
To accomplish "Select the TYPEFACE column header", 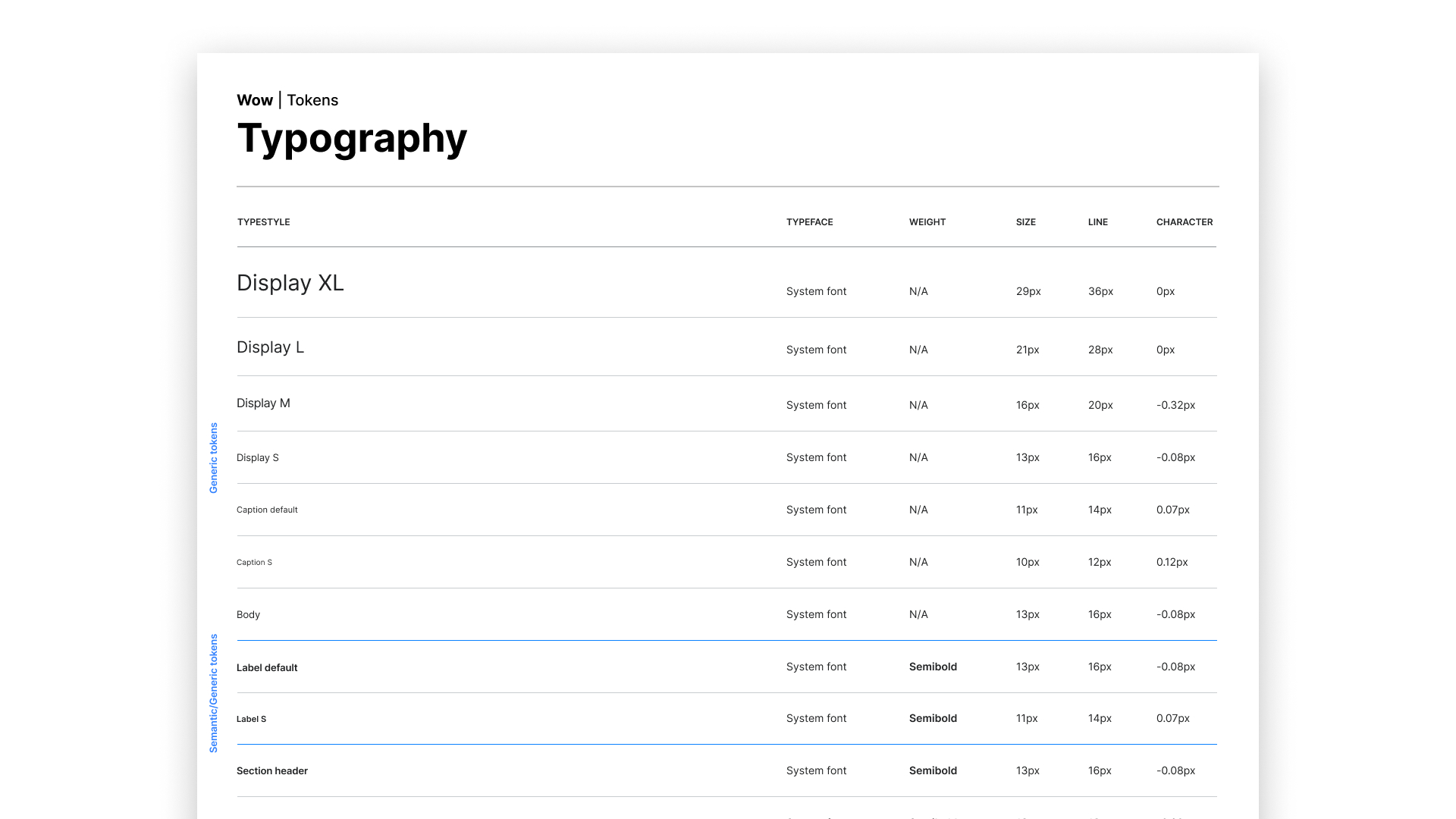I will coord(809,222).
